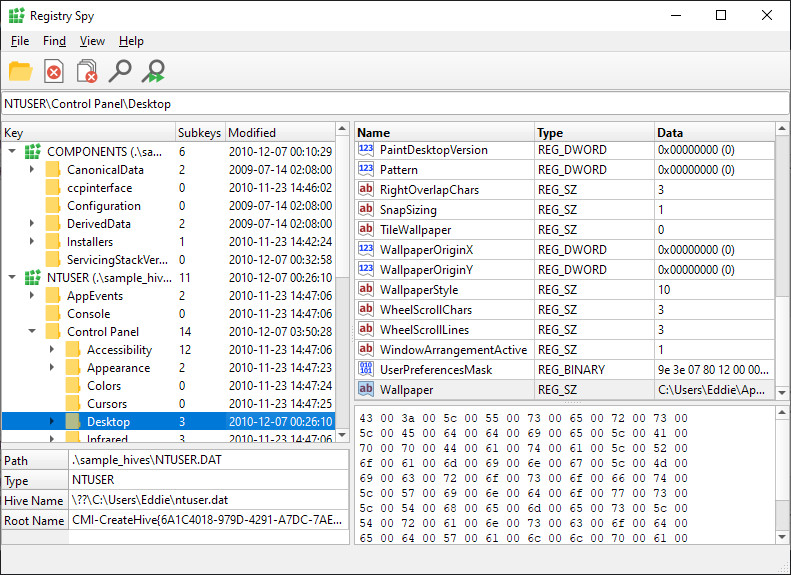Screen dimensions: 791x575
Task: Sort tree by Subkeys column header
Action: click(x=200, y=133)
